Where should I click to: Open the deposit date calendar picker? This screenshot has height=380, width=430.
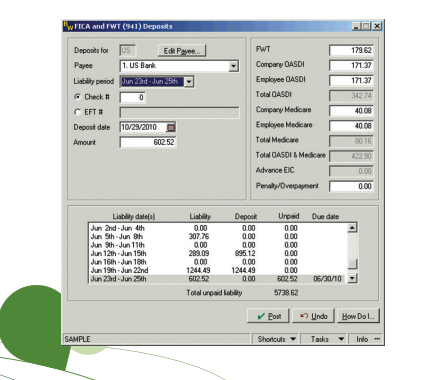[x=171, y=127]
